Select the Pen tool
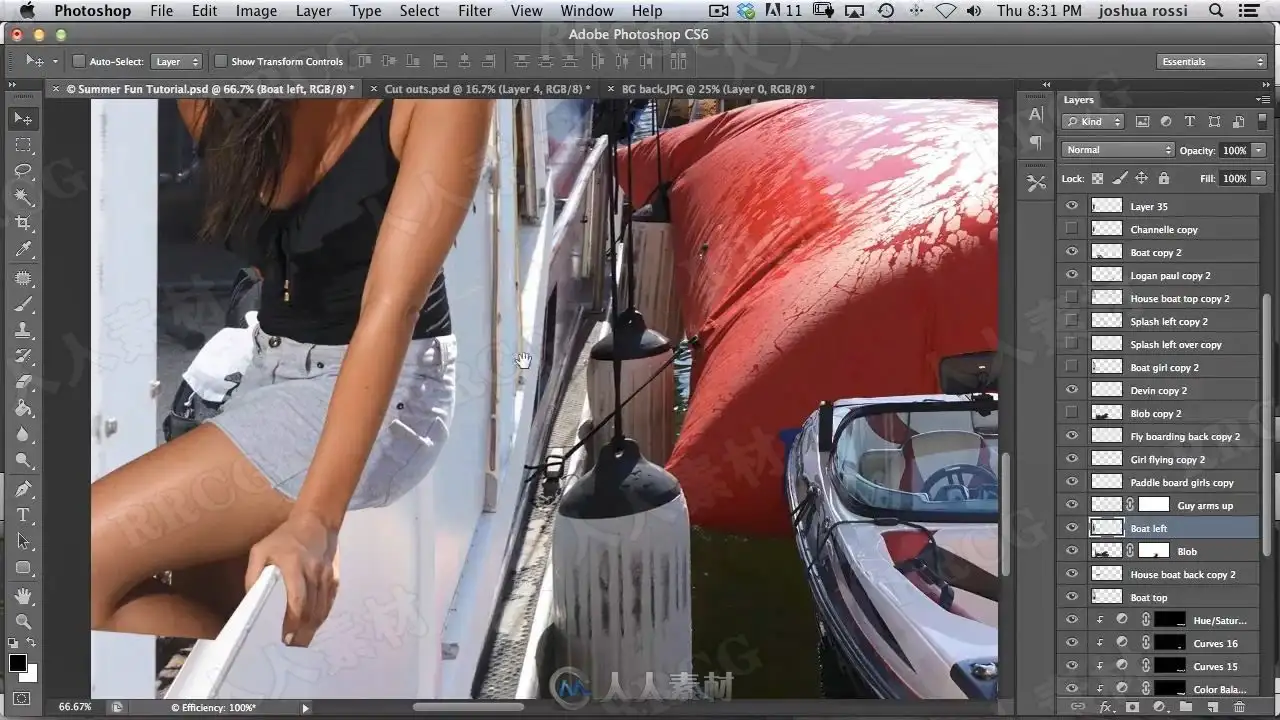This screenshot has height=720, width=1280. (x=23, y=488)
